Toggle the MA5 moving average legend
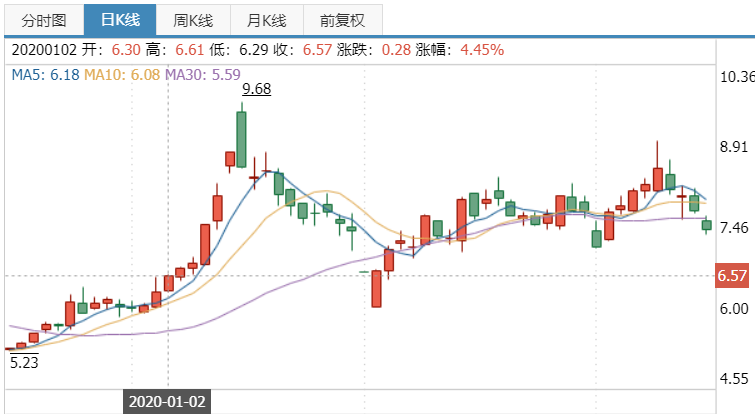 tap(46, 74)
